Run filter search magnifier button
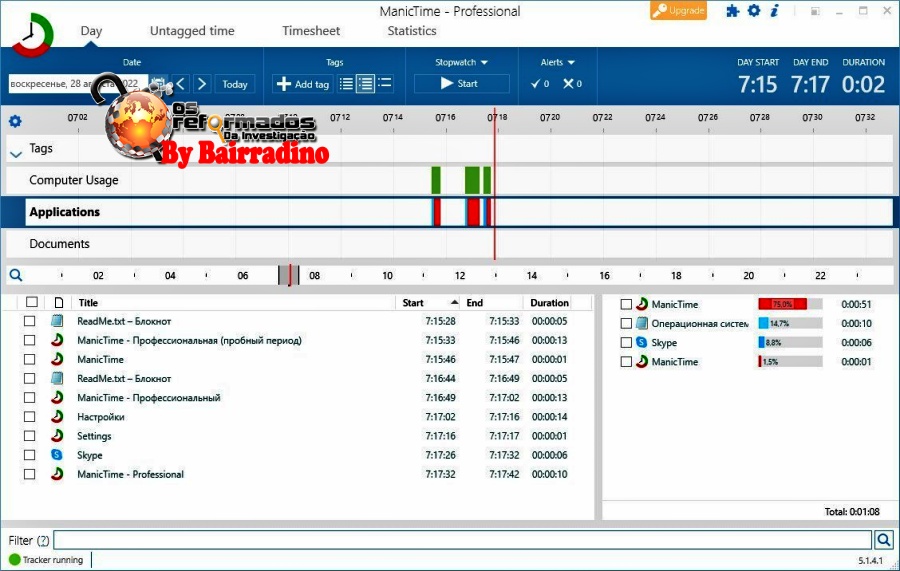 pos(884,539)
